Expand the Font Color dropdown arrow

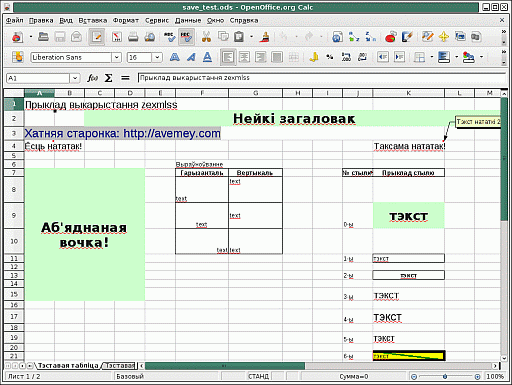tap(481, 57)
